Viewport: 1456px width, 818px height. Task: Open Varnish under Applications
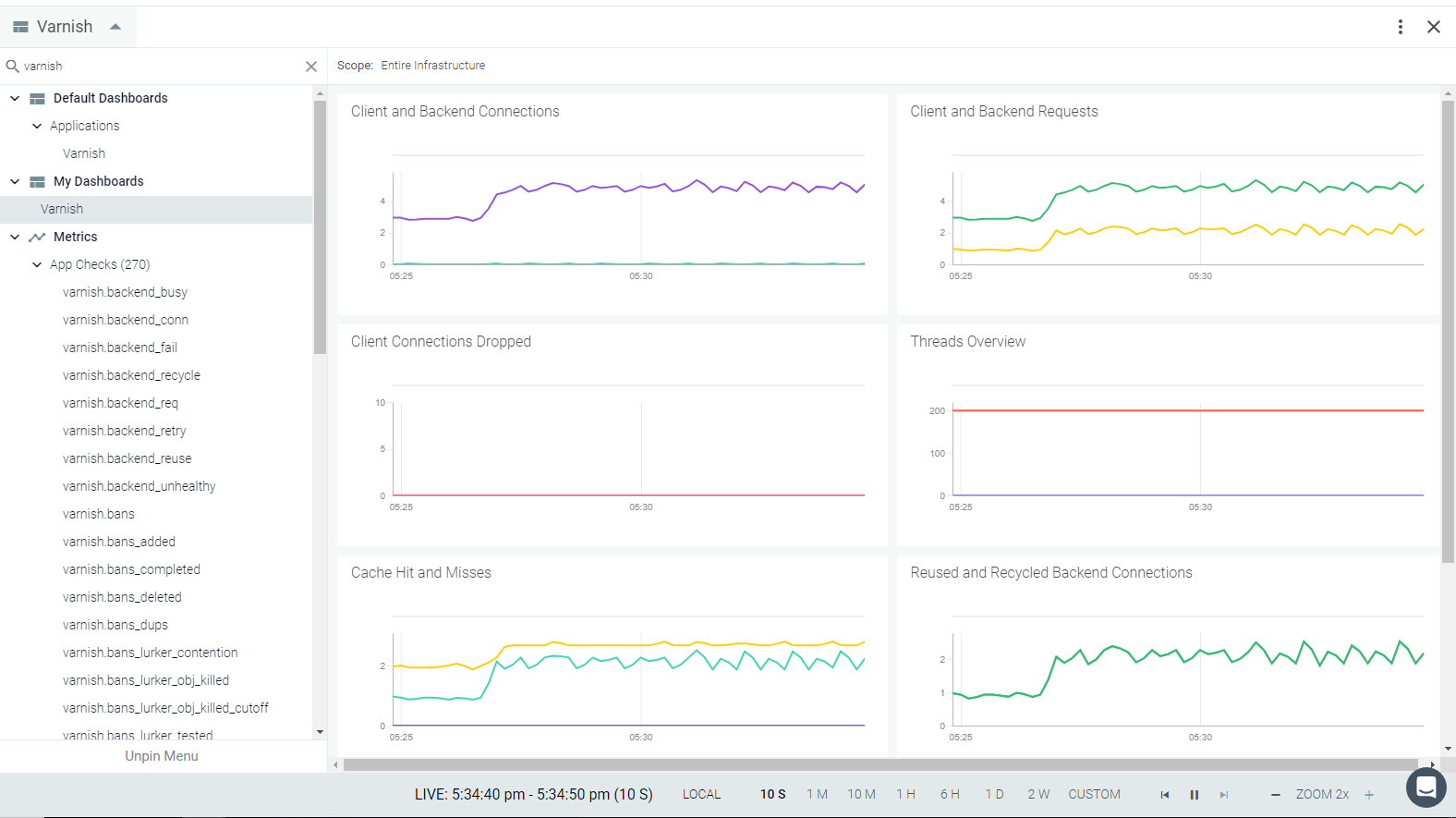[x=84, y=153]
